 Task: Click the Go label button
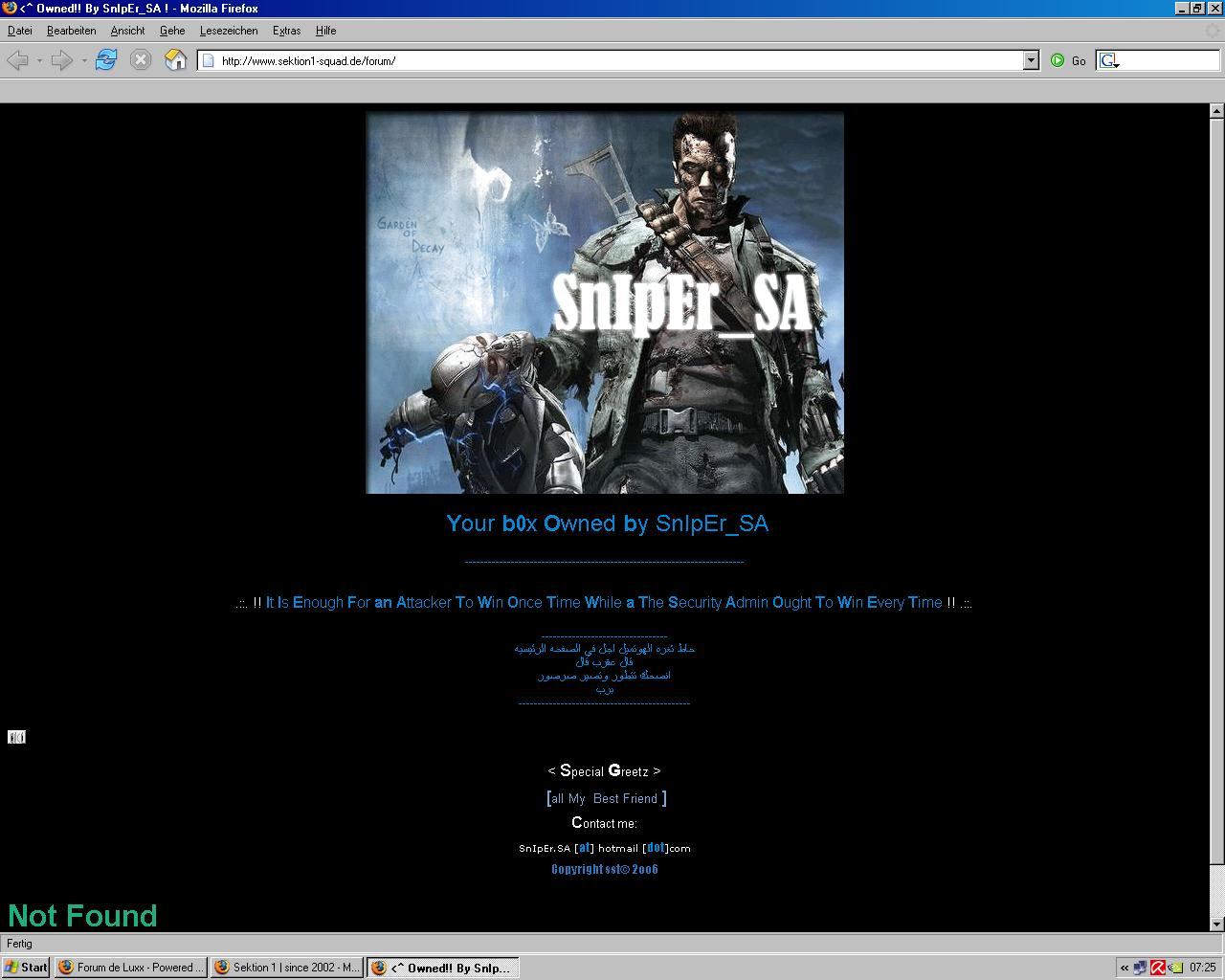pos(1079,60)
